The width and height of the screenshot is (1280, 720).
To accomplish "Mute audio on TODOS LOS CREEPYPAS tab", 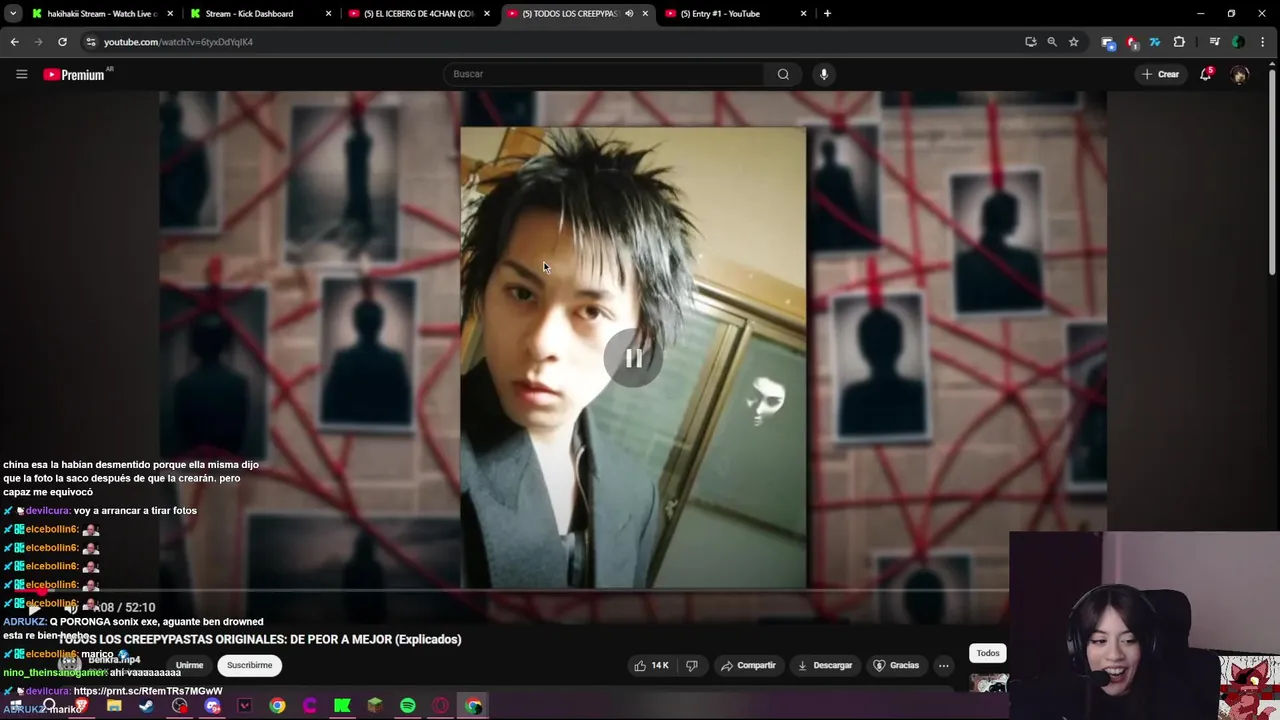I will 629,14.
